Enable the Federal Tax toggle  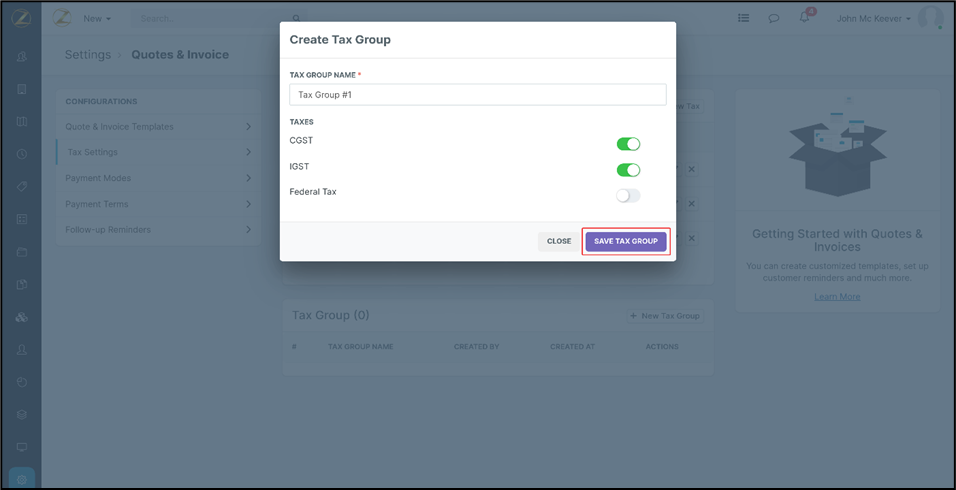pyautogui.click(x=628, y=196)
